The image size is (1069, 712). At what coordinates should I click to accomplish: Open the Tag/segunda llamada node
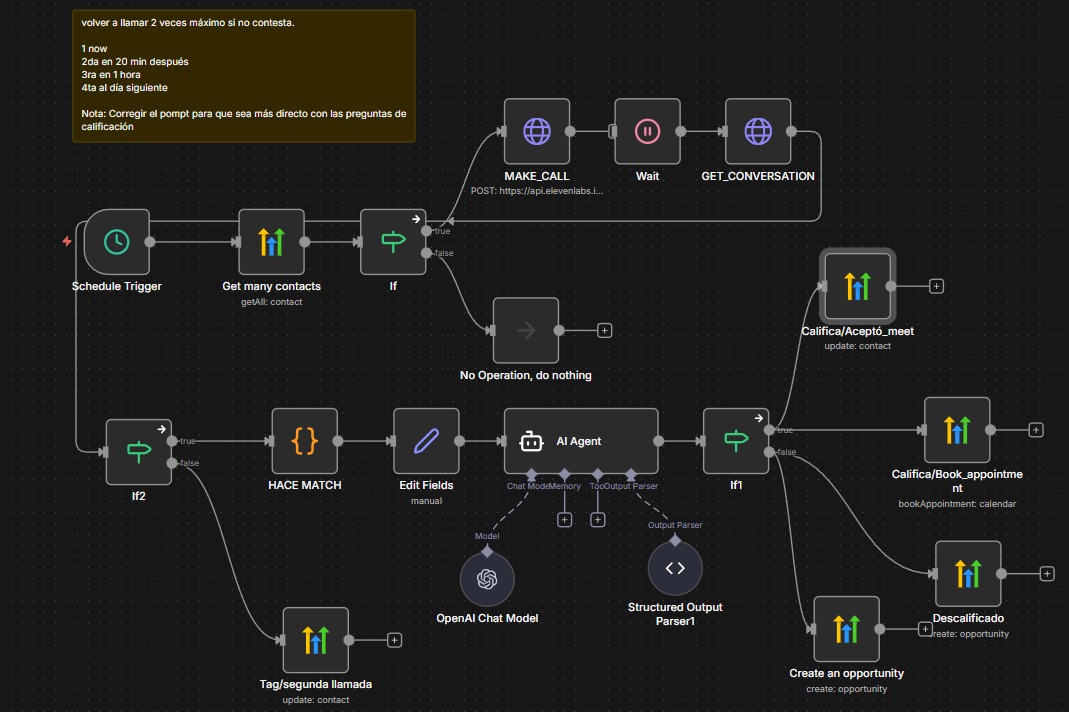(316, 640)
